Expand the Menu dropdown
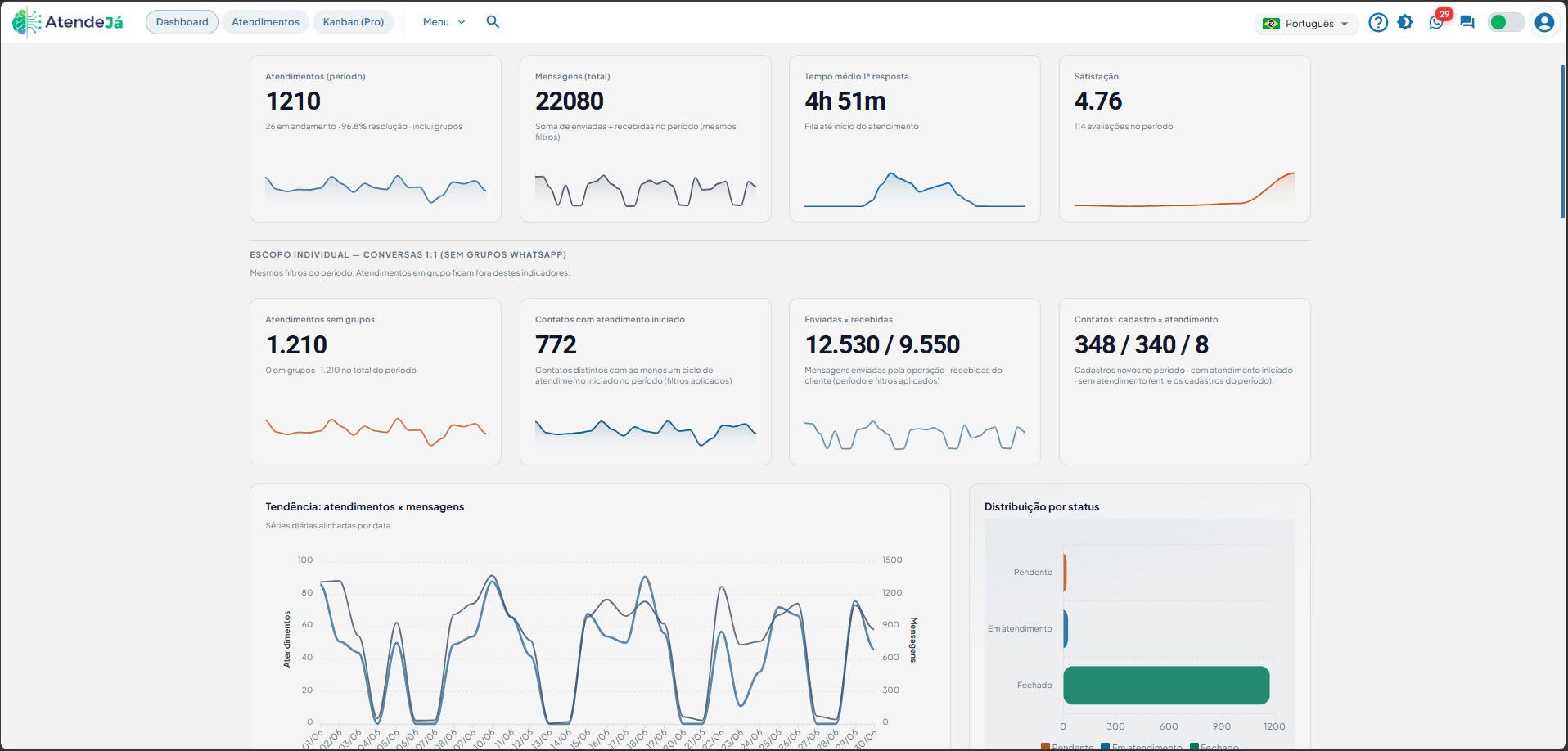 [x=444, y=22]
